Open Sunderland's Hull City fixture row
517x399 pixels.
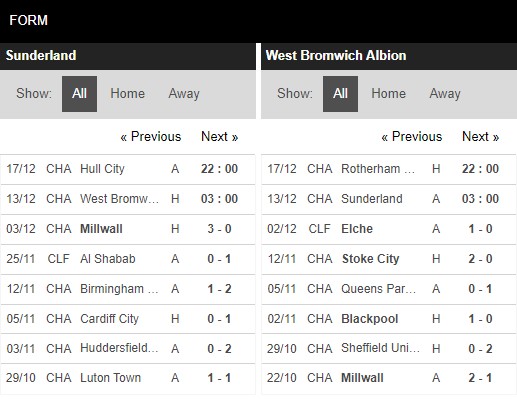128,169
